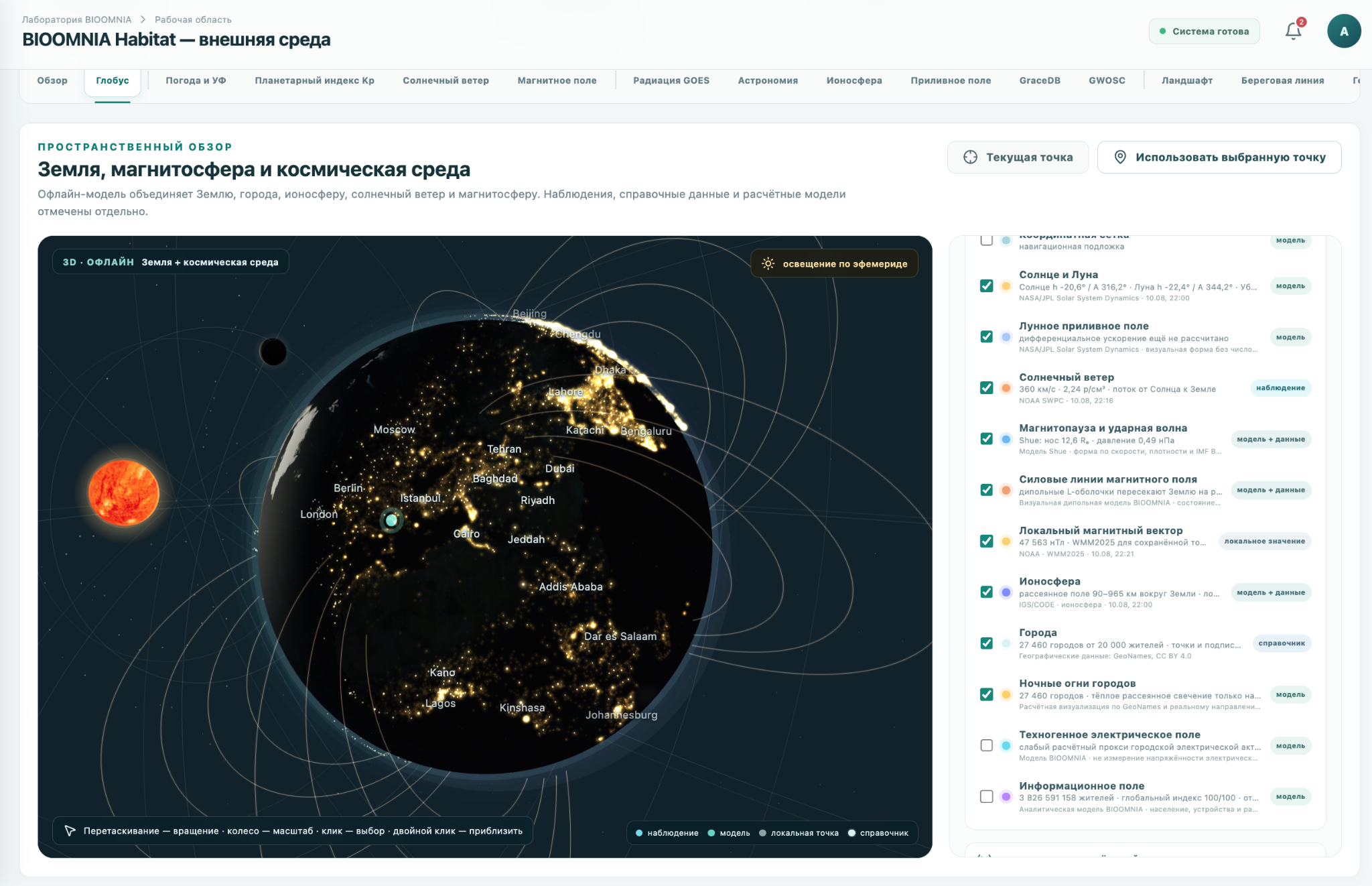Open the user avatar menu
This screenshot has width=1372, height=886.
(1344, 31)
